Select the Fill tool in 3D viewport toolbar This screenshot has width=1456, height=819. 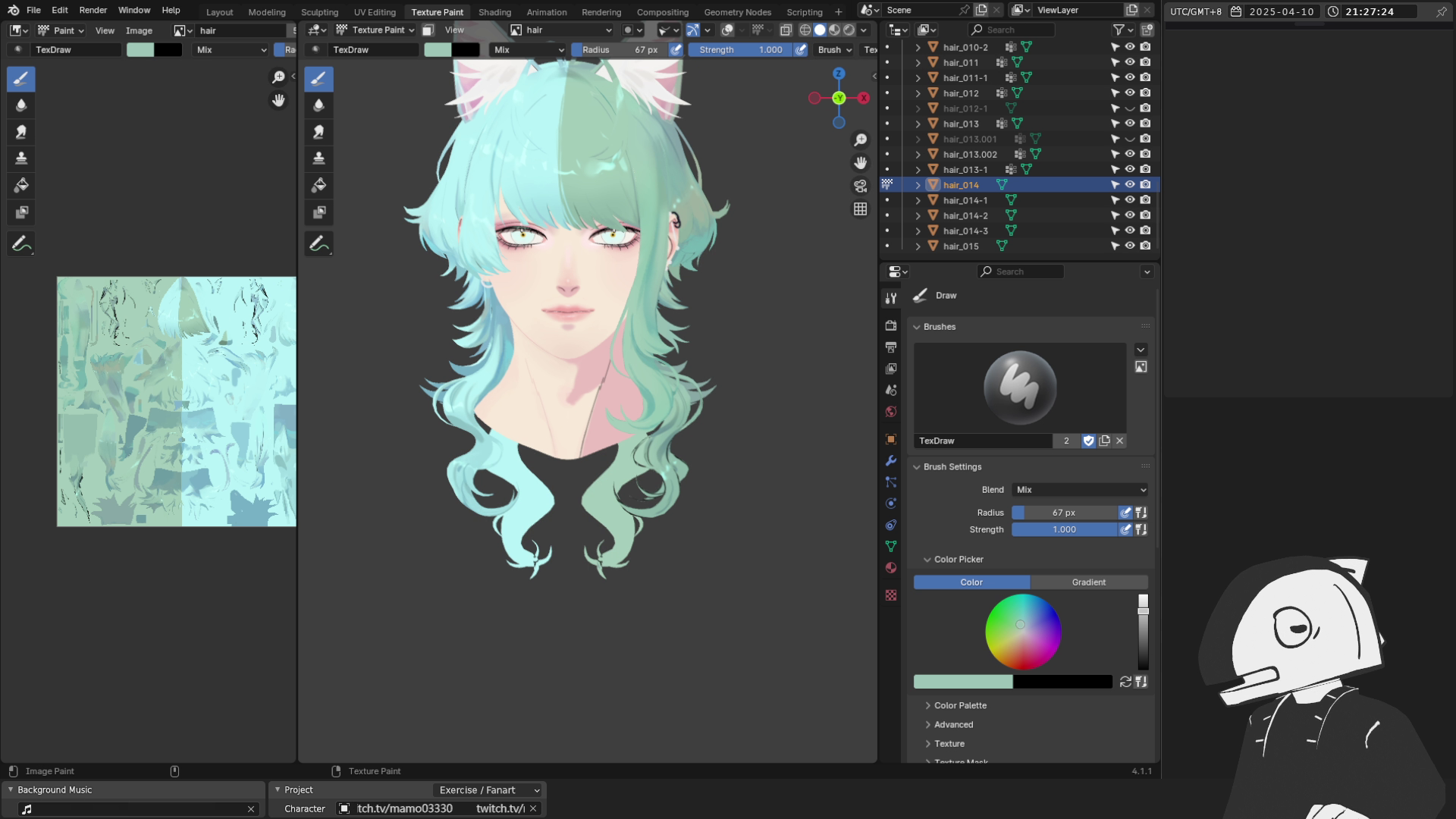tap(318, 185)
